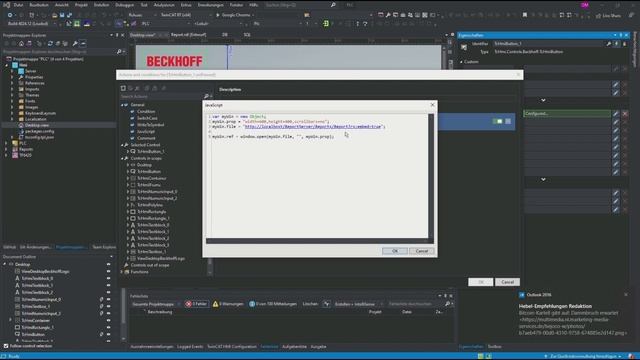Toggle visibility of TcHmiTextblock_0 in Document Outline
The image size is (640, 360).
click(x=109, y=278)
